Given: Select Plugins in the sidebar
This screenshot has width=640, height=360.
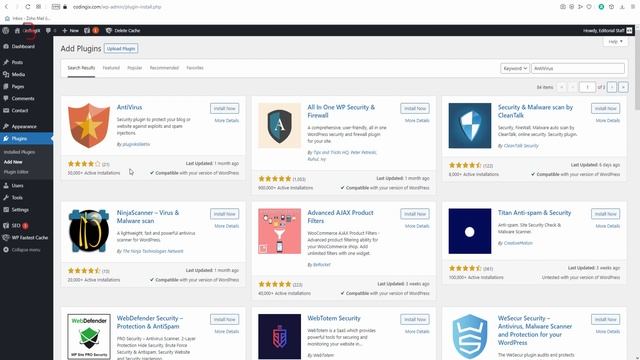Looking at the screenshot, I should click(27, 138).
